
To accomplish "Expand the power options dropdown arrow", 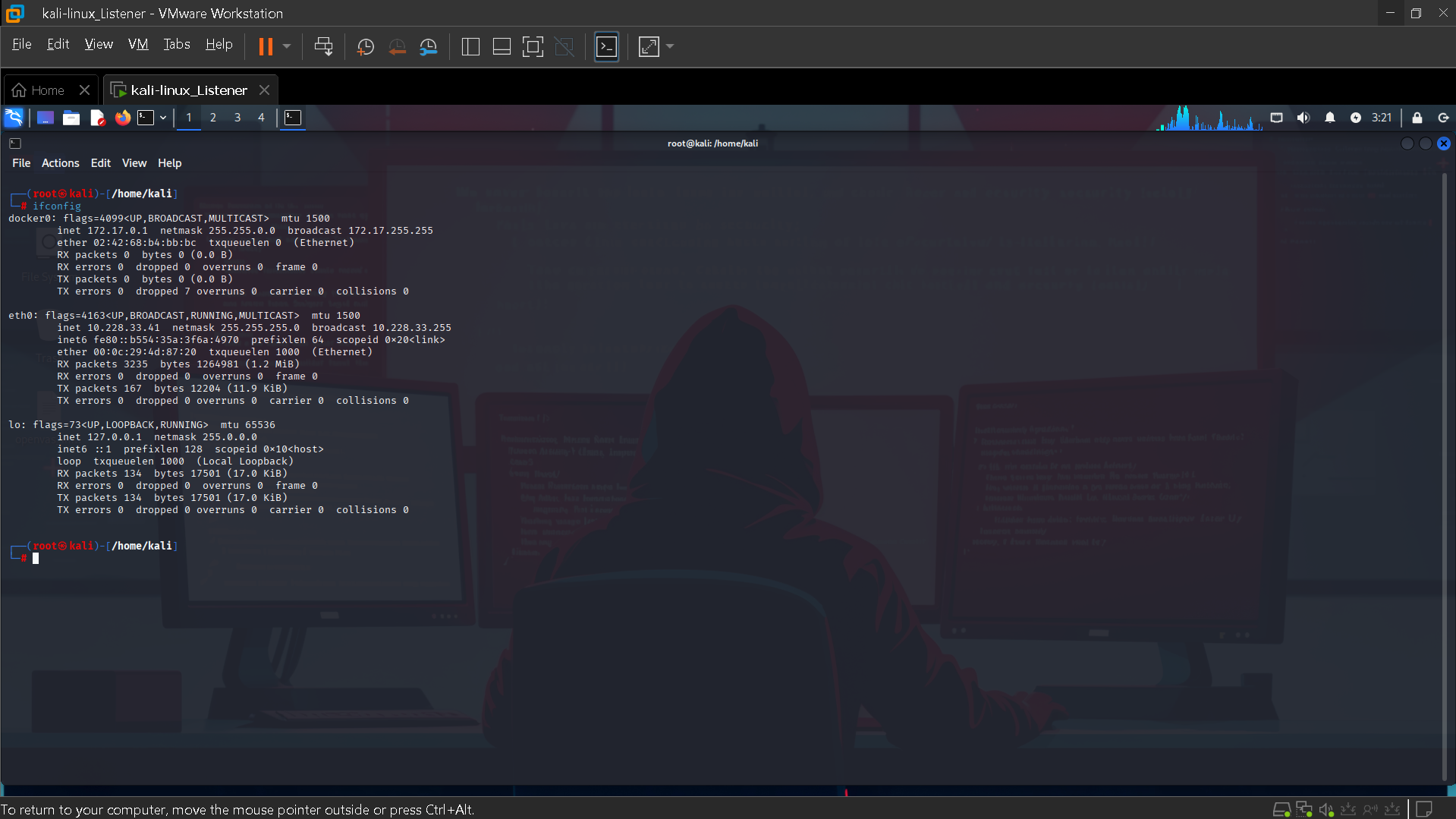I will coord(287,47).
